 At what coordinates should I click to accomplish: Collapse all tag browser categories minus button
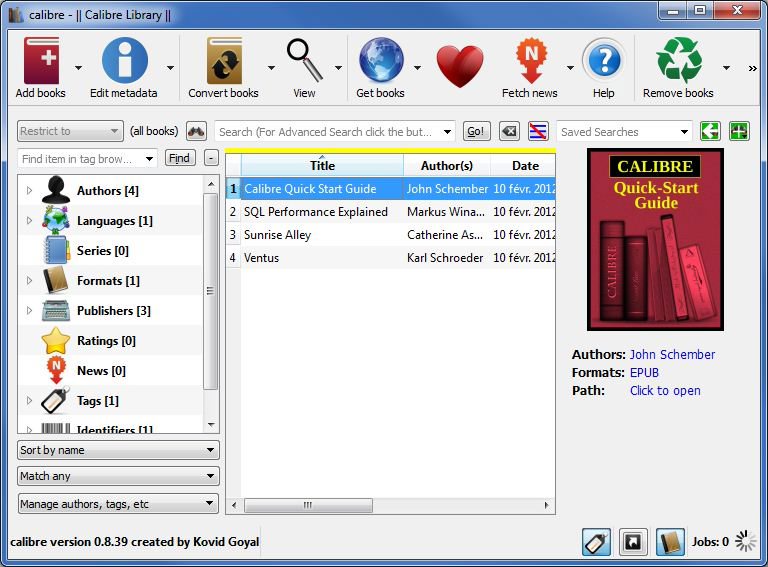click(211, 158)
